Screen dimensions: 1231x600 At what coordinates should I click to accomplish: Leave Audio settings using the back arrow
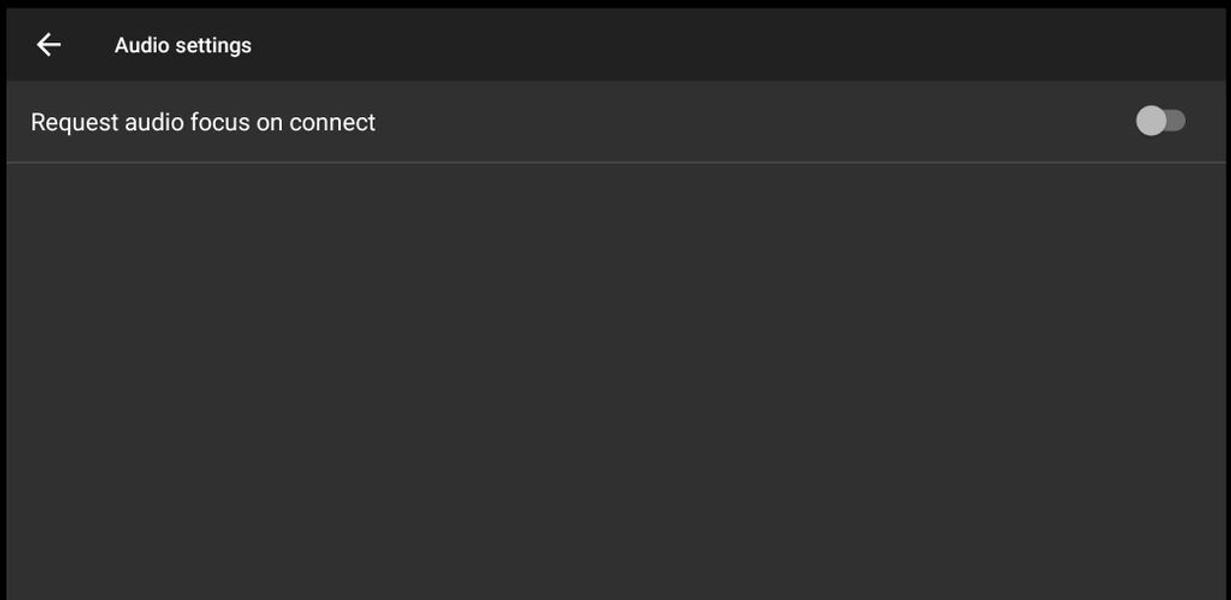point(48,45)
